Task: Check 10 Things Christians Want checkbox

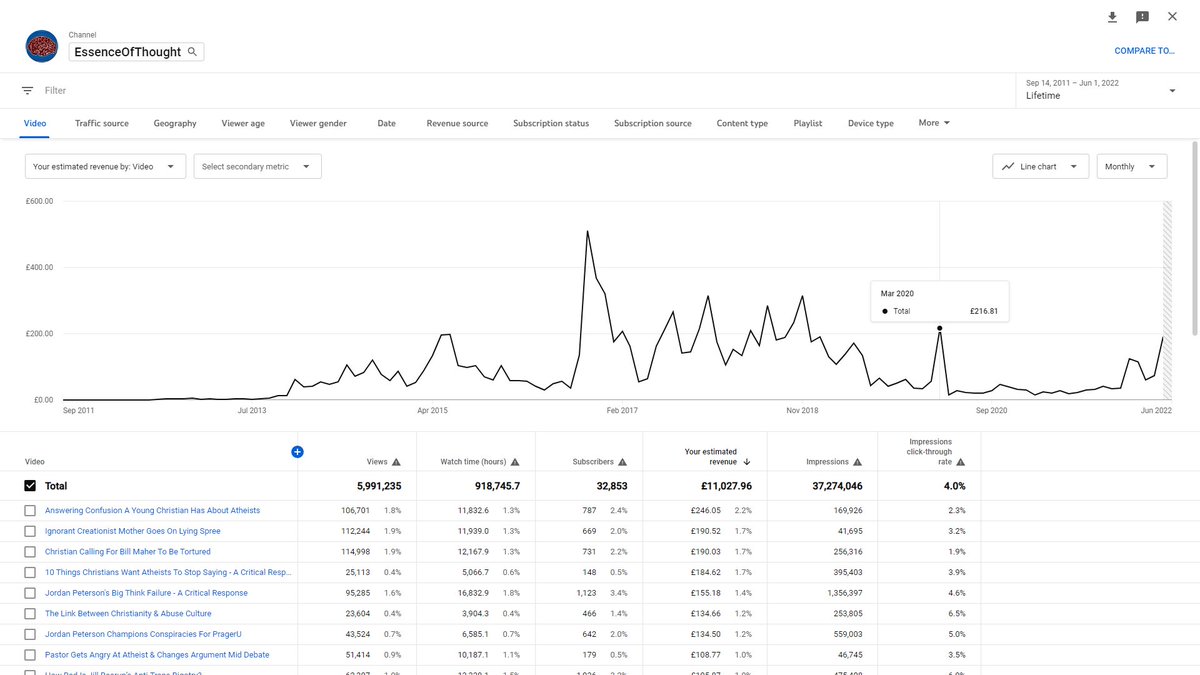Action: pos(30,573)
